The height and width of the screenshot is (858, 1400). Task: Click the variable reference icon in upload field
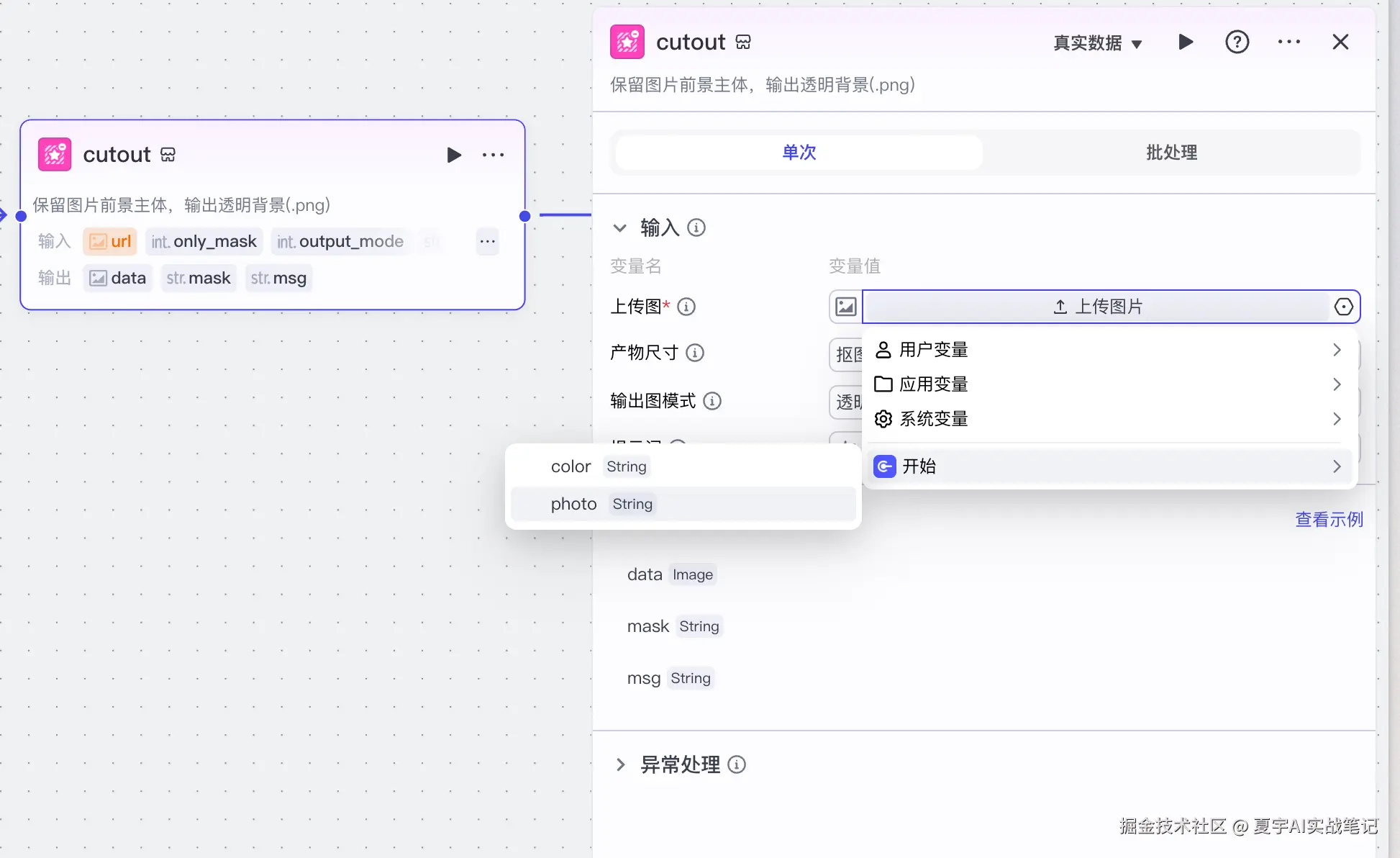pyautogui.click(x=1342, y=307)
